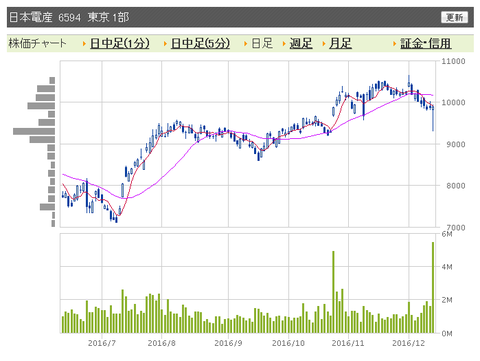Open the 証金・信用 margin page
The image size is (480, 361).
pyautogui.click(x=426, y=43)
